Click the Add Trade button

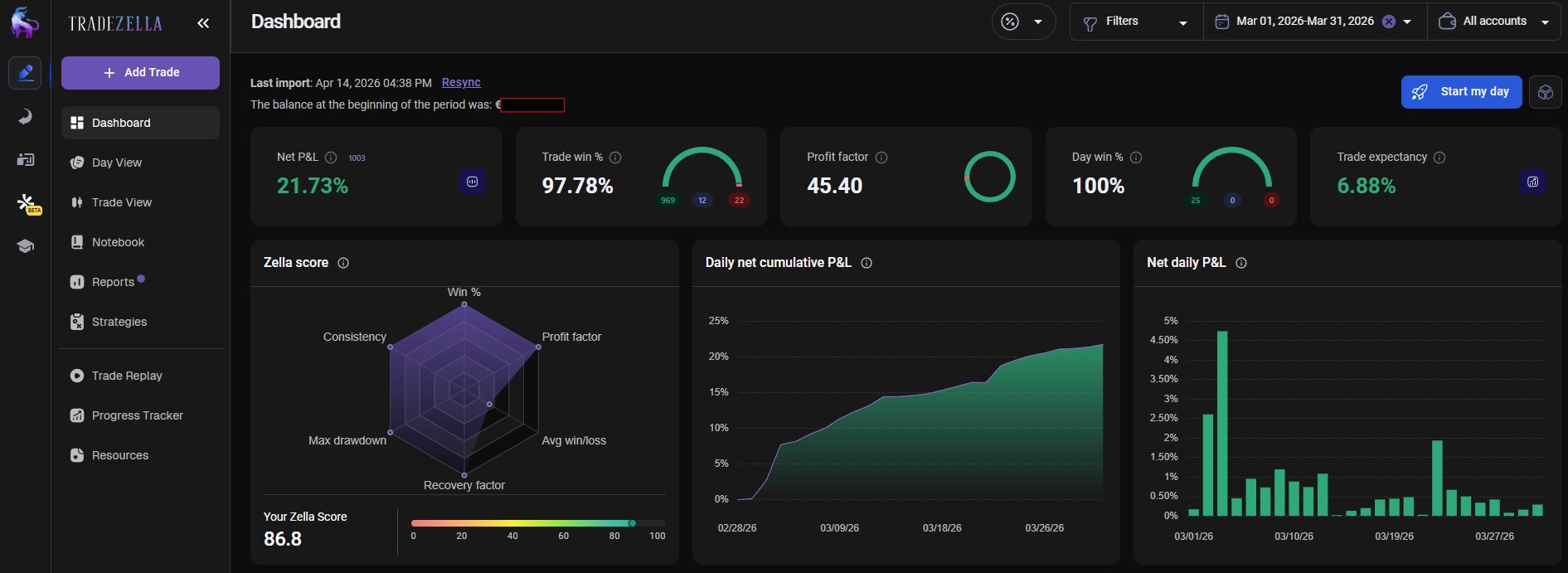pos(140,73)
